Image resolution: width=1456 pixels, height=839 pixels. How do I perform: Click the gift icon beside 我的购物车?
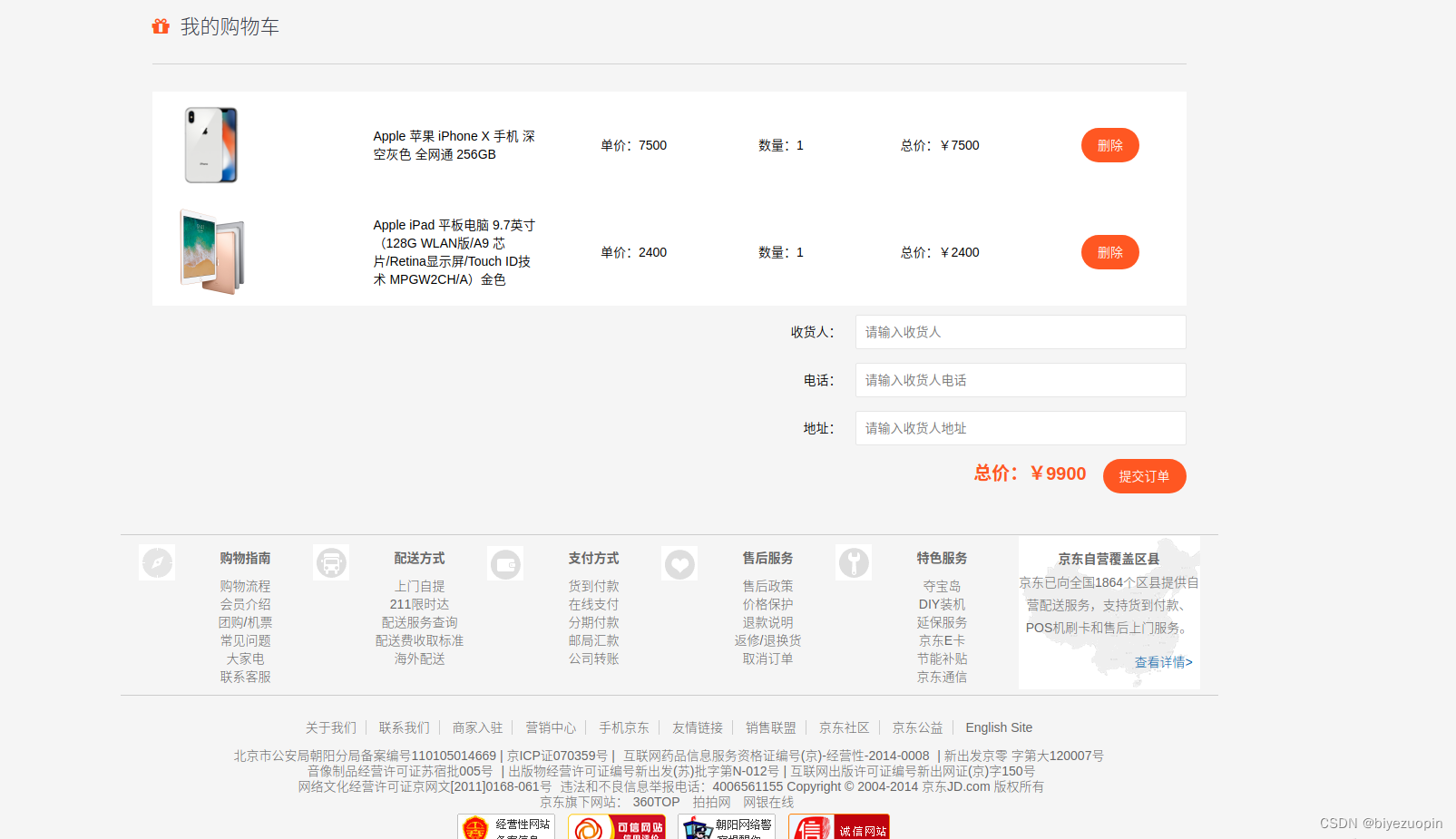click(161, 26)
